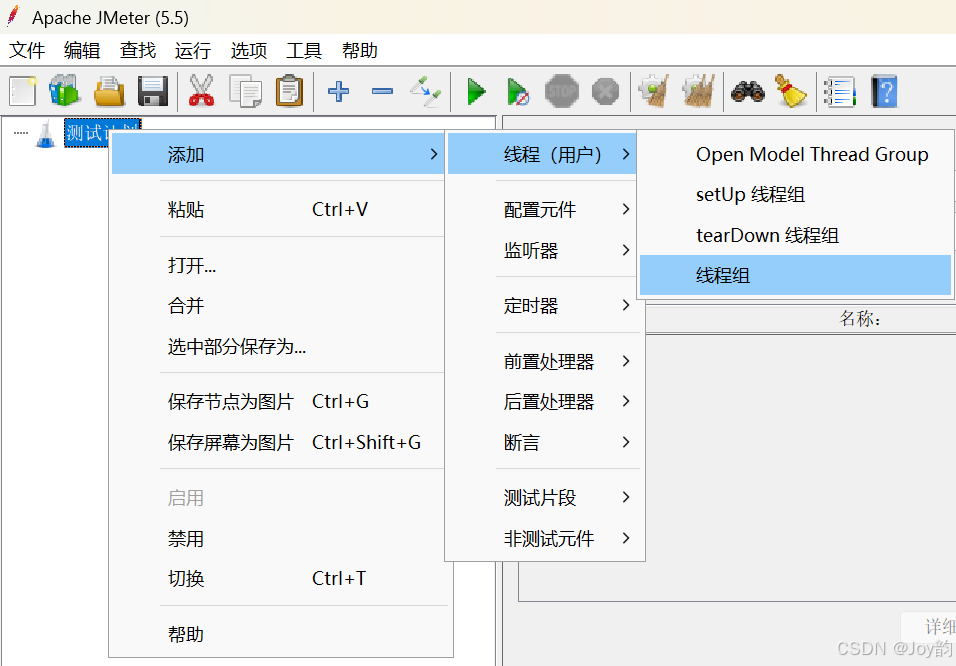Collapse all nodes with minus icon

click(382, 91)
